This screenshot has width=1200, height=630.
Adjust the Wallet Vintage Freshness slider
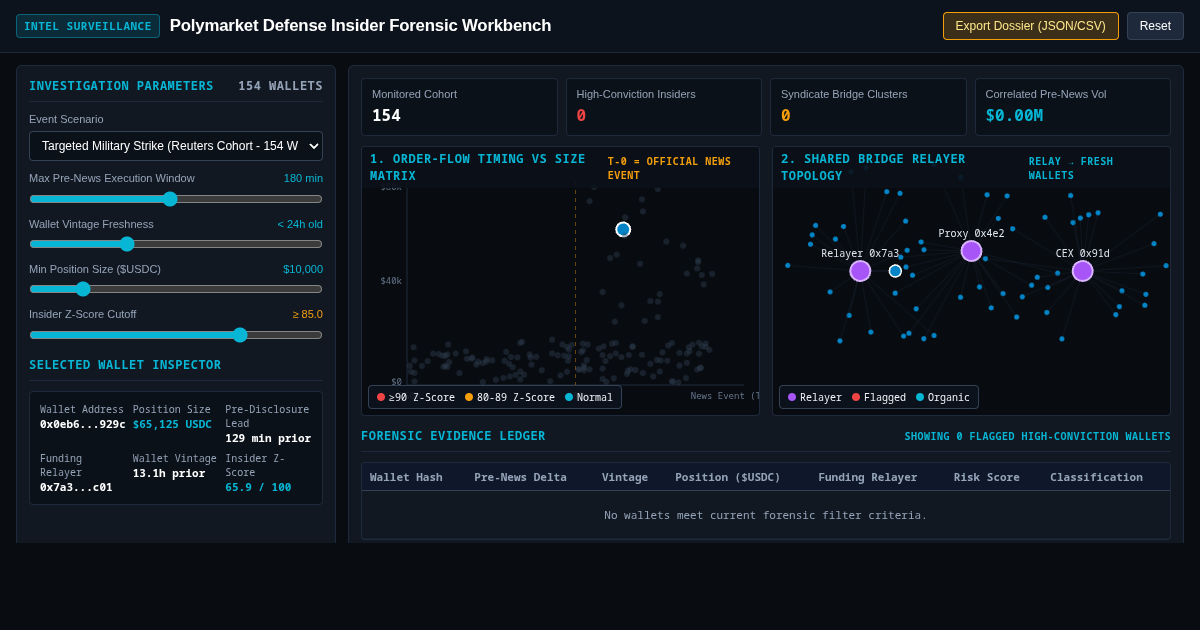[x=176, y=244]
